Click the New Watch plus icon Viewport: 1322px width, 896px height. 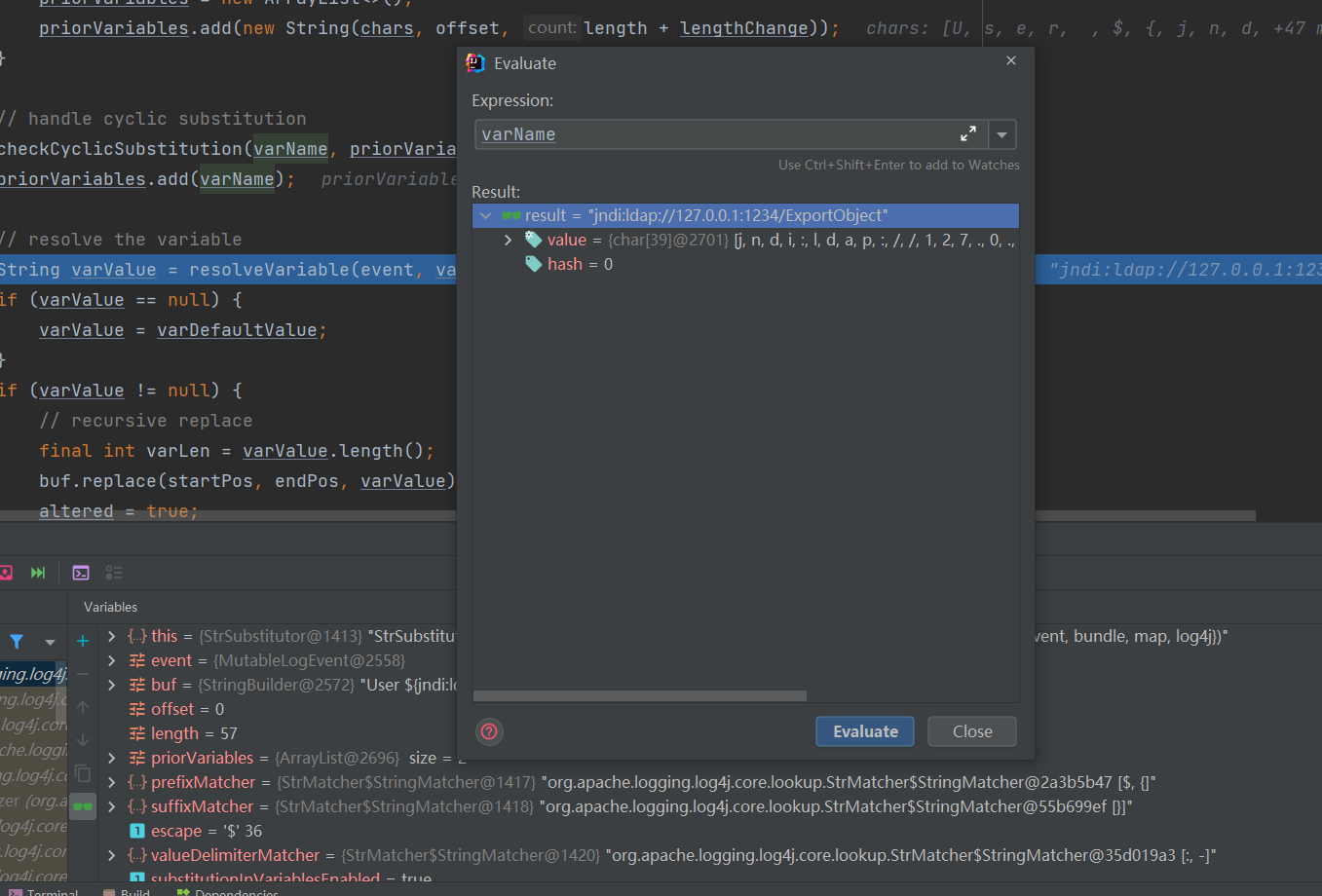click(83, 641)
